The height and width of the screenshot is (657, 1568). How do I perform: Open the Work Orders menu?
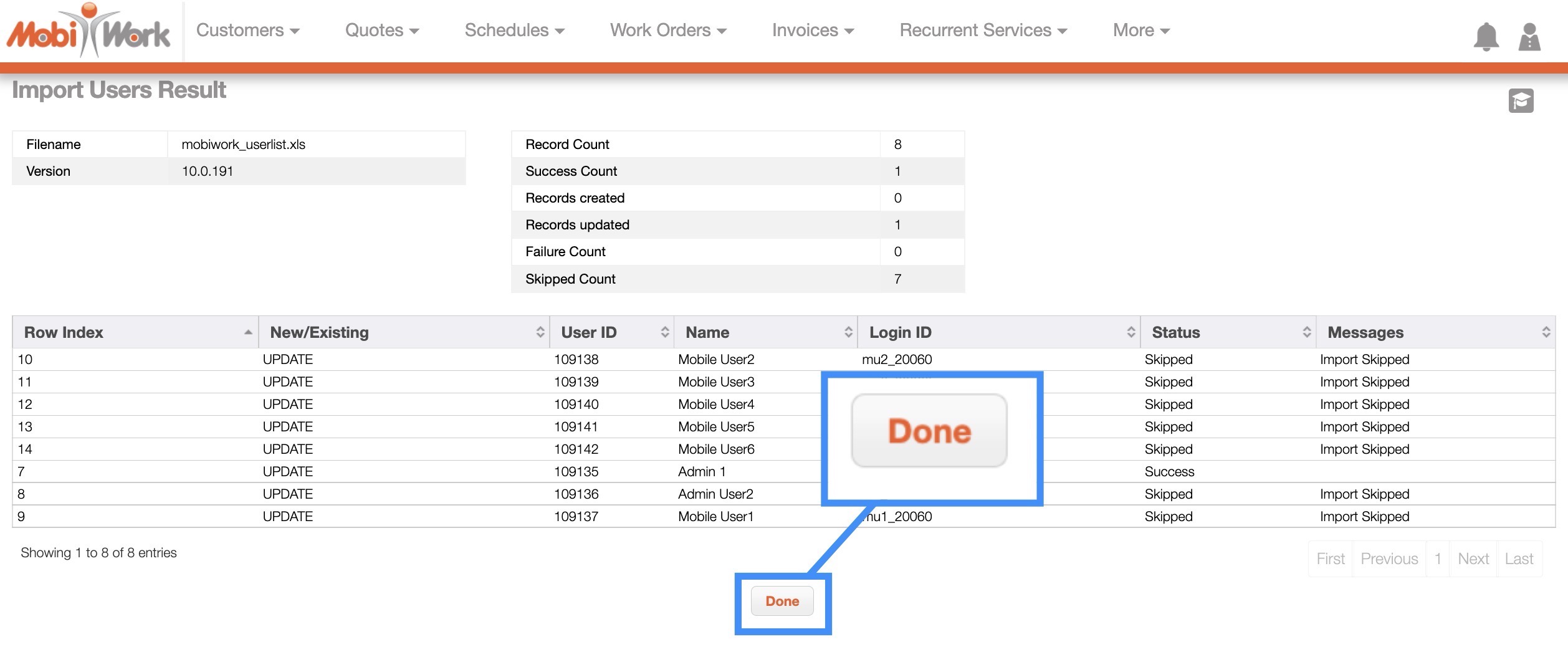point(667,30)
